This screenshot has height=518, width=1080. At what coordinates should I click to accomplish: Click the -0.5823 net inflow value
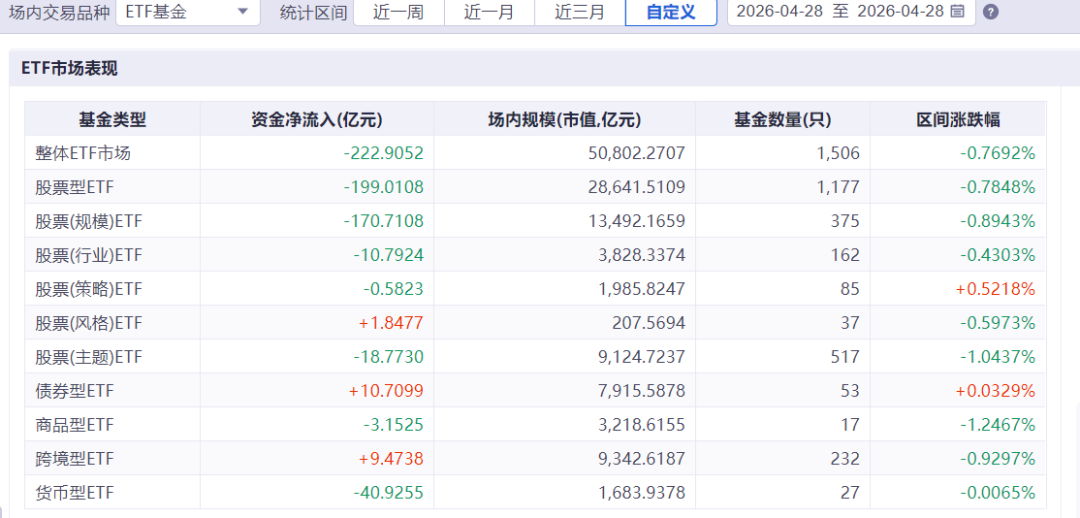(393, 289)
